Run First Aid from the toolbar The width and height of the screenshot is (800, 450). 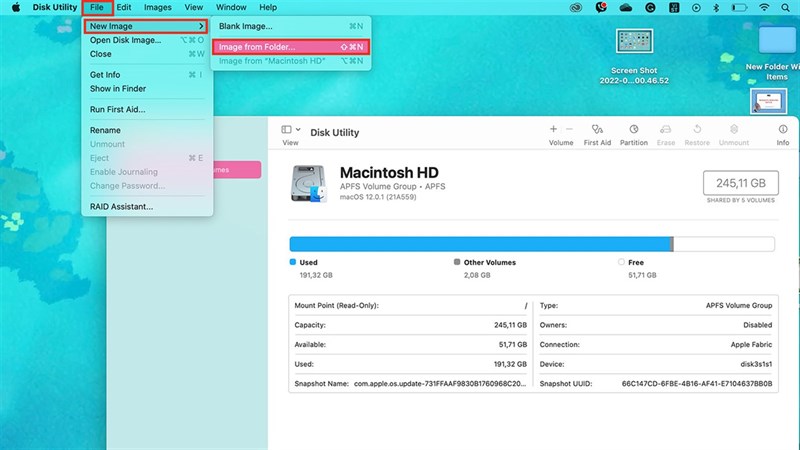(x=597, y=129)
